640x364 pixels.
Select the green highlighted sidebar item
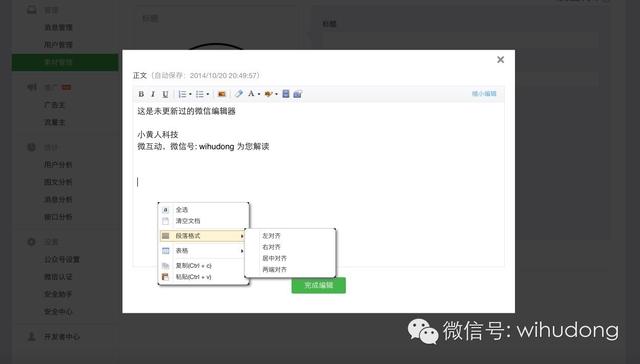pyautogui.click(x=65, y=62)
